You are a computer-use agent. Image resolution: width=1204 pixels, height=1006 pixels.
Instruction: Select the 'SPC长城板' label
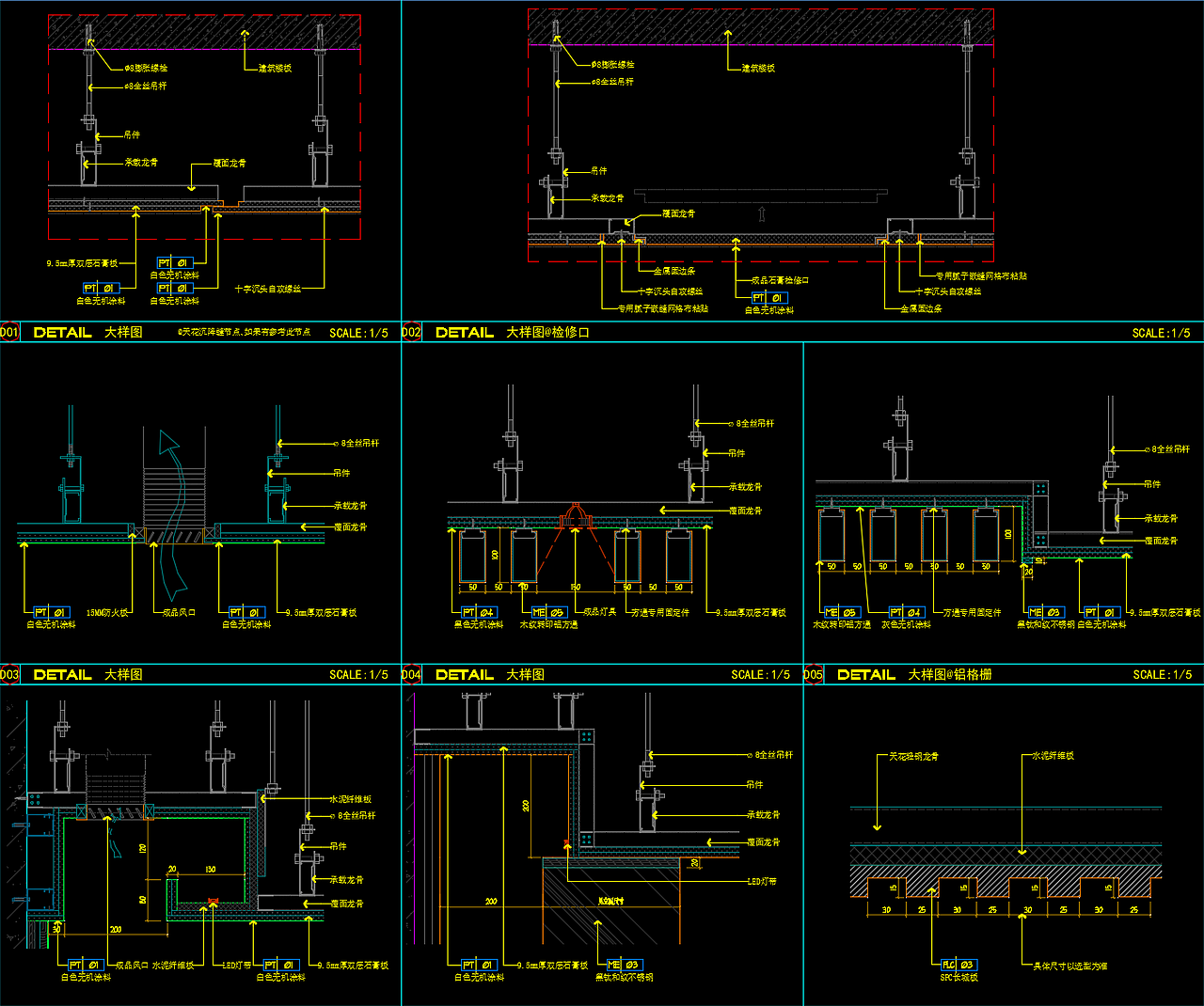[958, 977]
